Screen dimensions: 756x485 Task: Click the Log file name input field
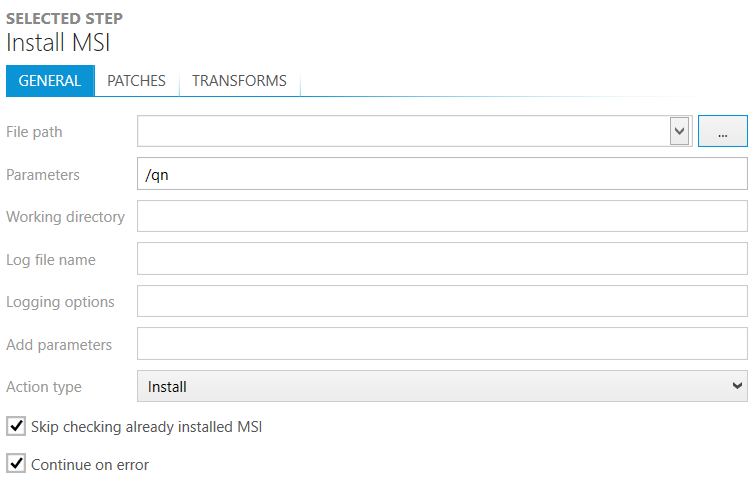(x=442, y=260)
